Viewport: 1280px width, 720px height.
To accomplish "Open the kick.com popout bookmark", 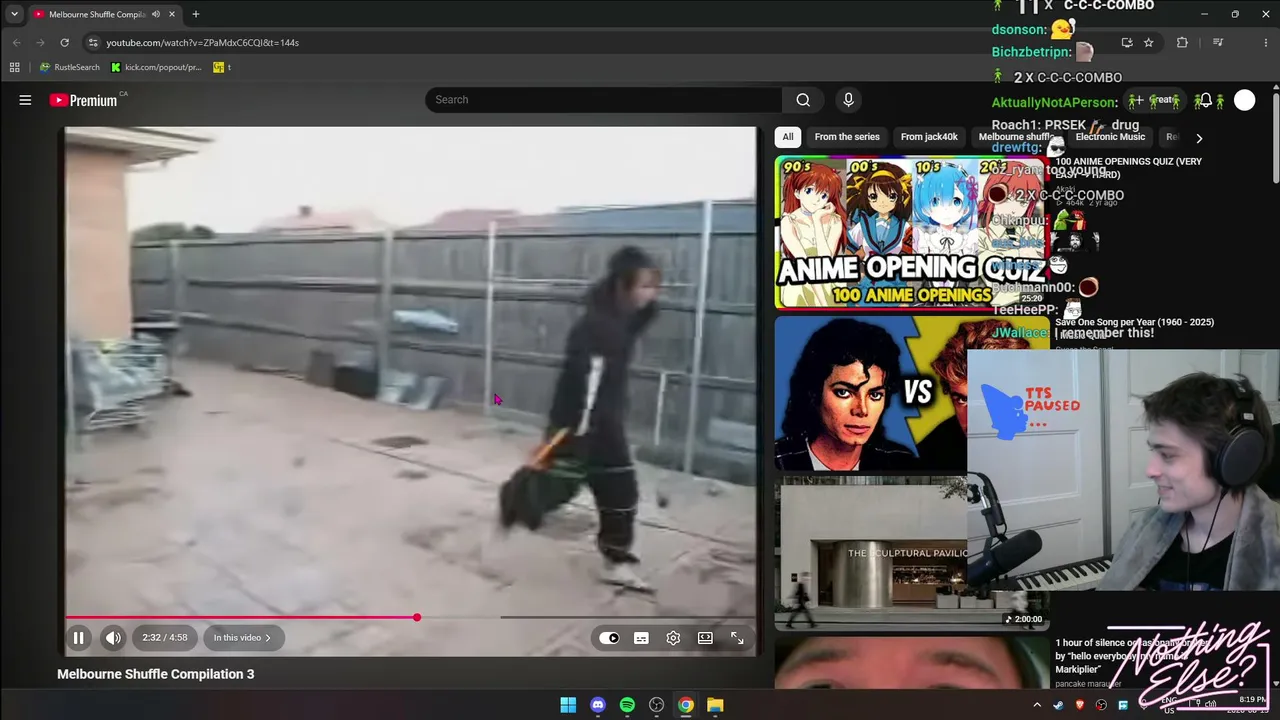I will click(156, 67).
